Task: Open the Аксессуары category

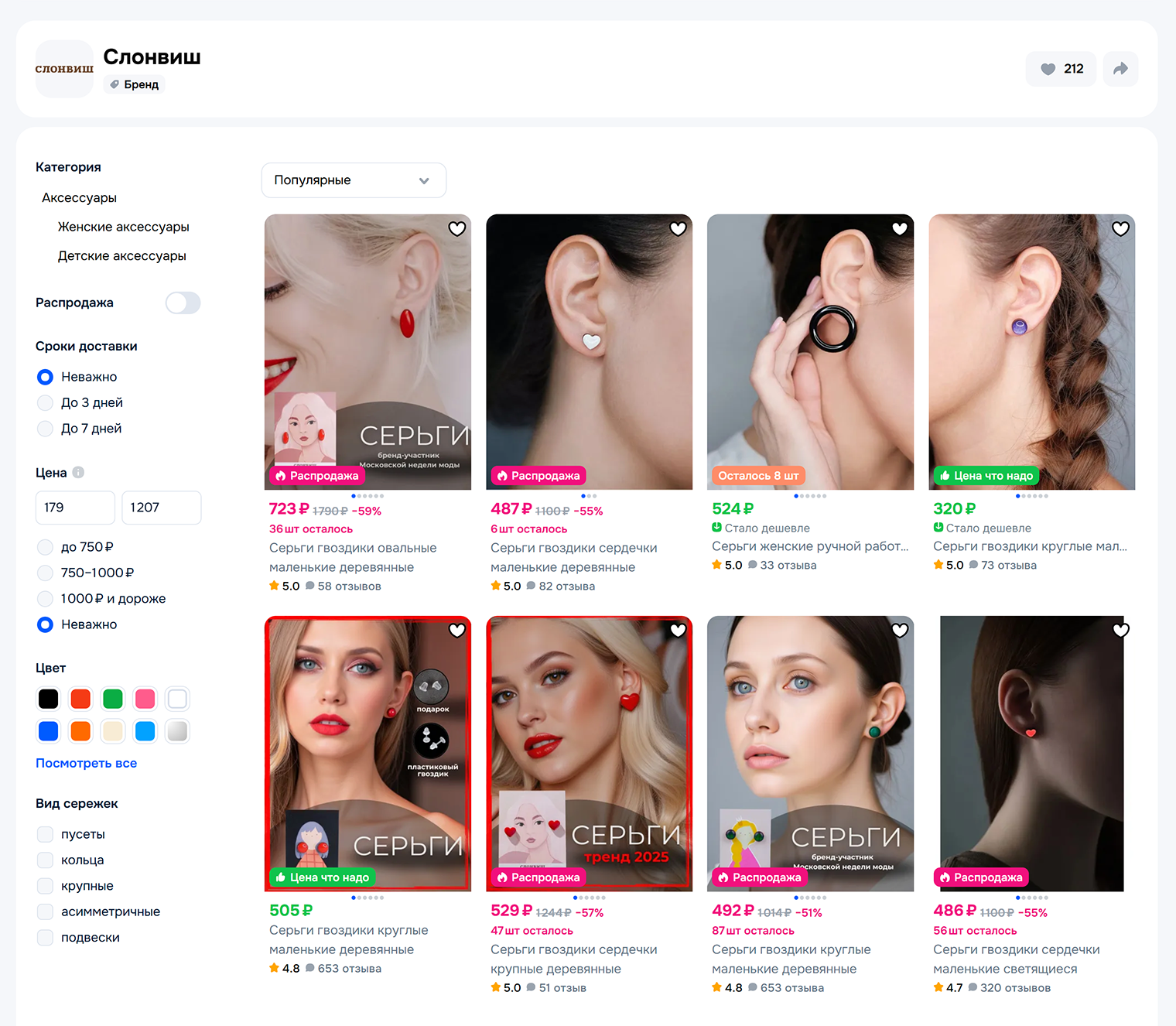Action: pos(79,198)
